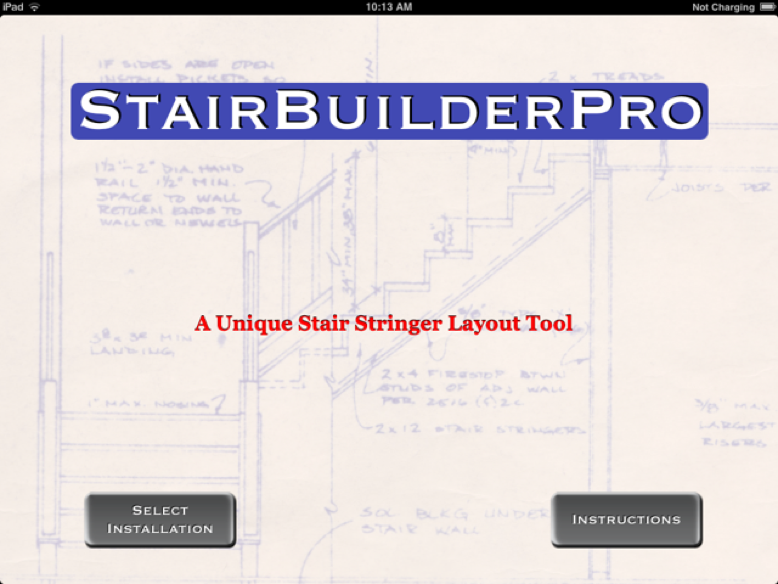Screen dimensions: 778x584
Task: Tap the battery icon in status bar
Action: [768, 7]
